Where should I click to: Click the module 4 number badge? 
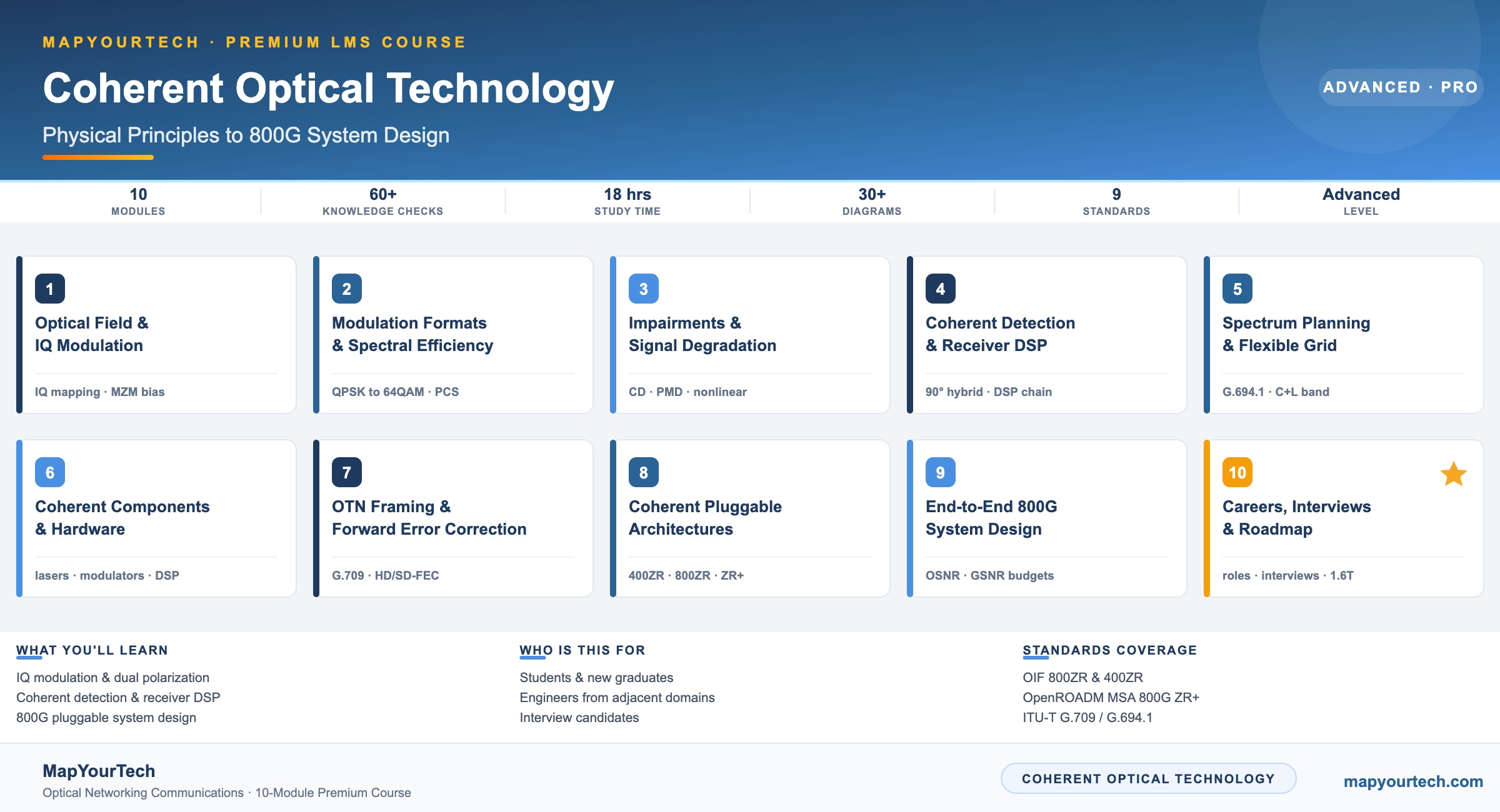pyautogui.click(x=941, y=289)
